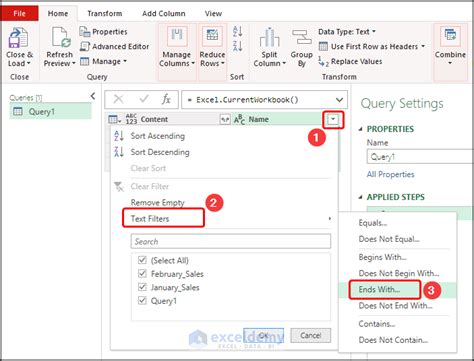This screenshot has width=474, height=361.
Task: Switch to the Add Column tab
Action: tap(163, 14)
